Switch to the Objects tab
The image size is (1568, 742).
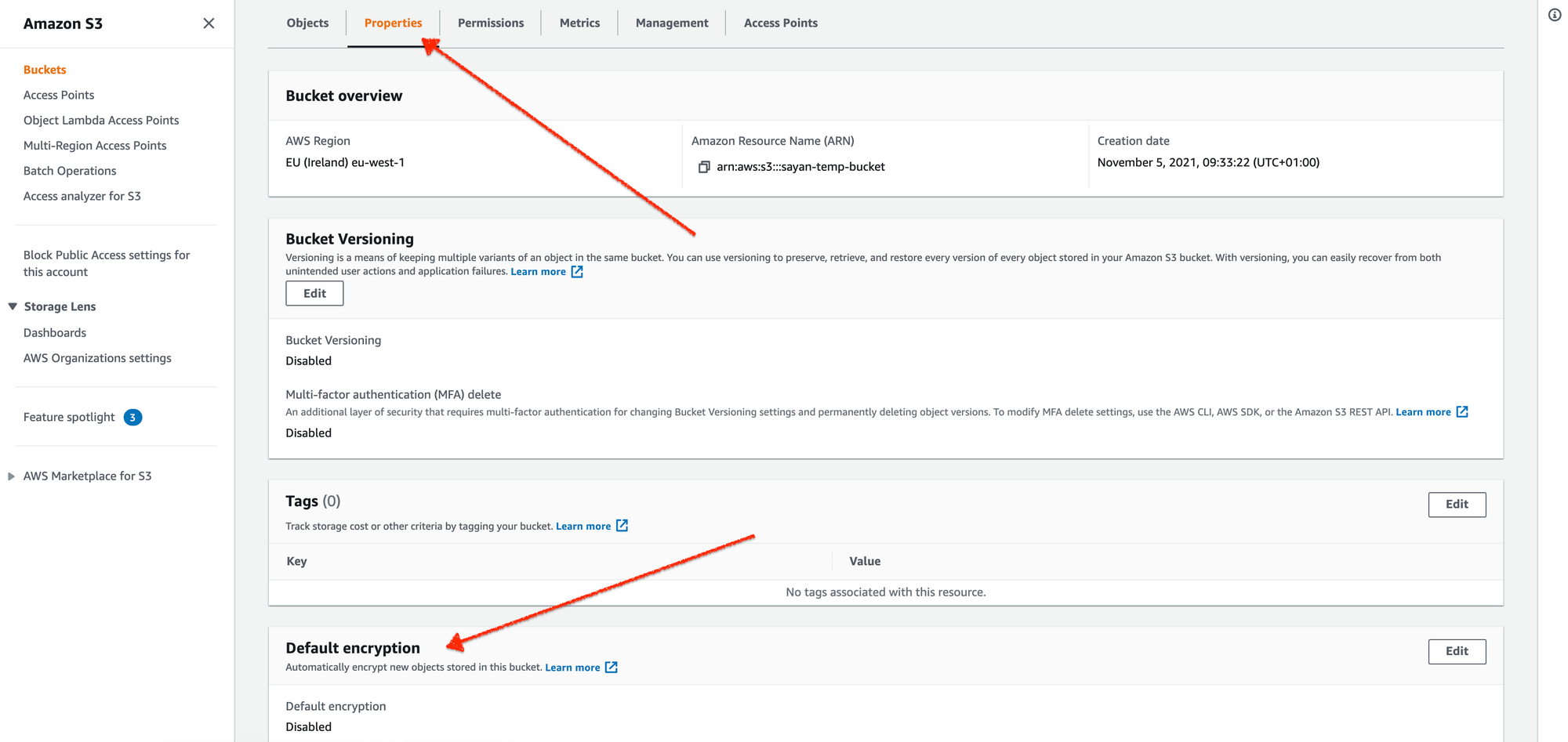click(x=307, y=22)
